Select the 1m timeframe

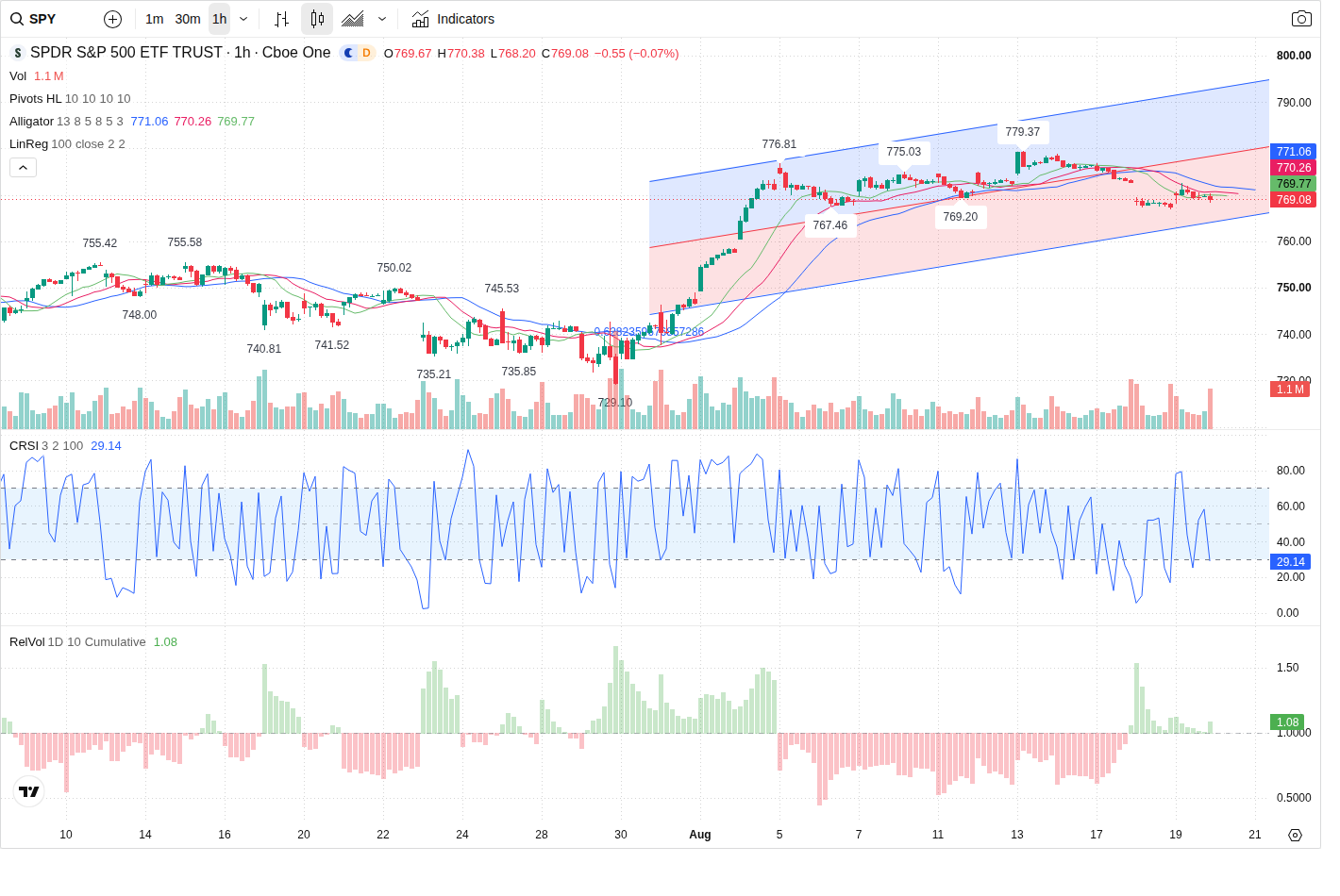155,19
